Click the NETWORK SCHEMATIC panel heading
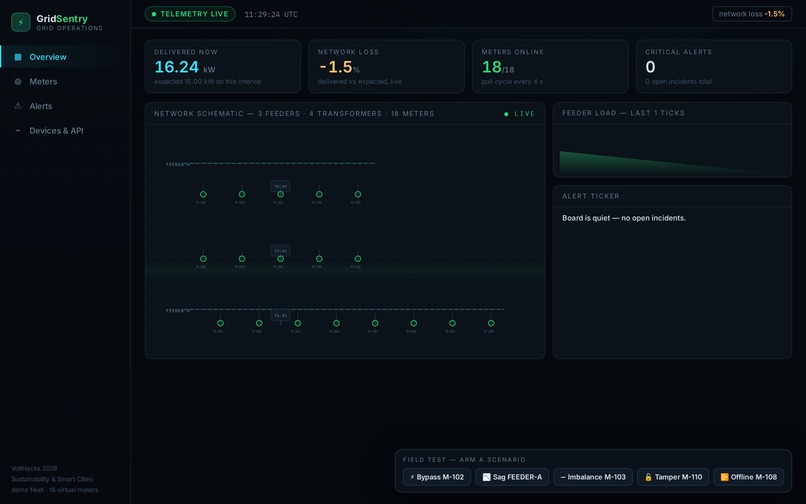This screenshot has height=504, width=806. tap(294, 113)
